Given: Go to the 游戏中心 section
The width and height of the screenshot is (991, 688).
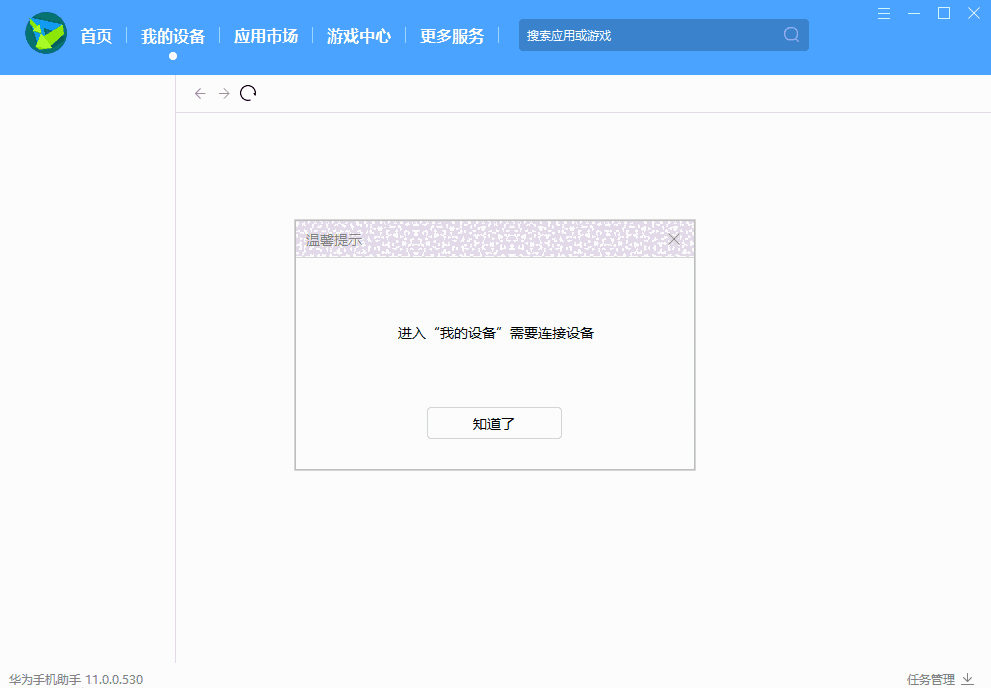Looking at the screenshot, I should [x=358, y=35].
